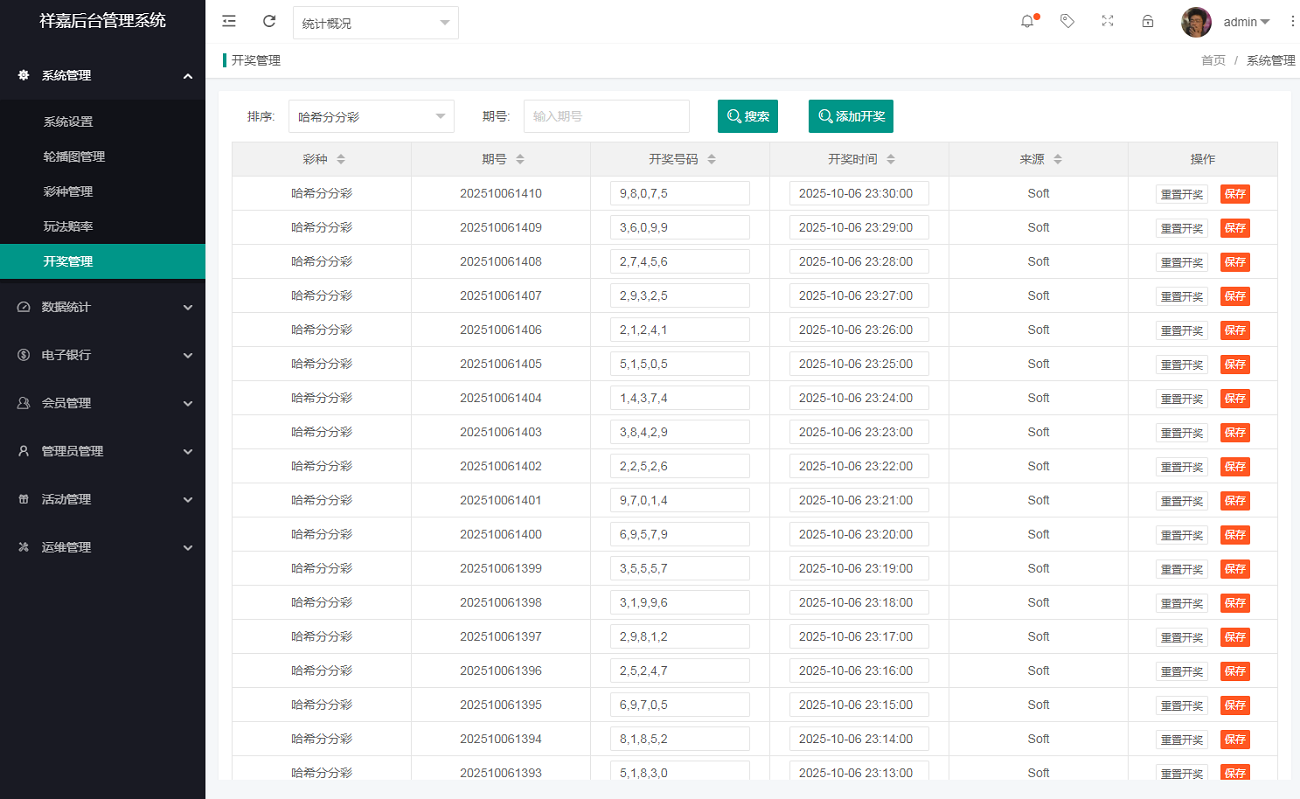The width and height of the screenshot is (1300, 799).
Task: Click the 输入期号 input field
Action: point(606,116)
